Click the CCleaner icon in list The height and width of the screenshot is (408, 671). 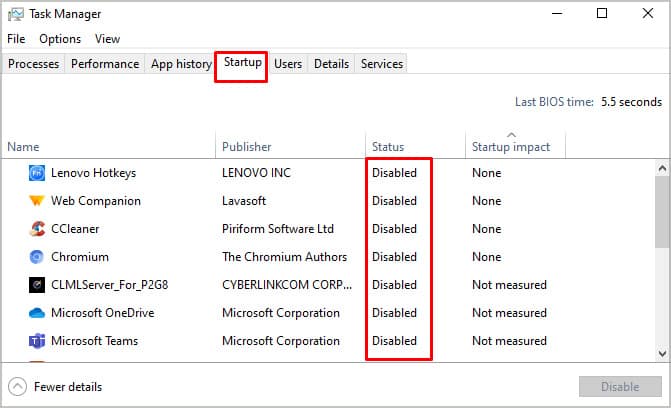click(x=37, y=229)
